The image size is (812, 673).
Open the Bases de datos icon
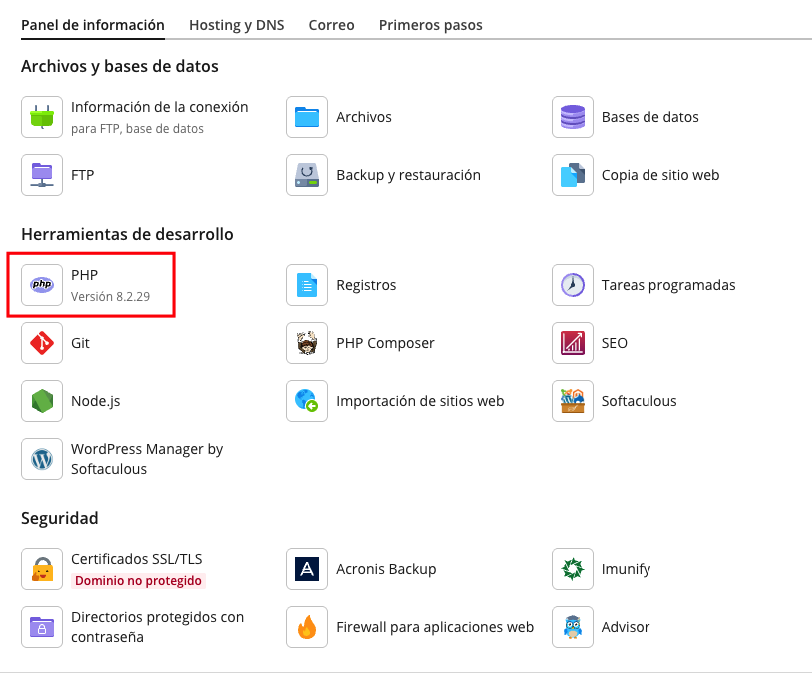click(573, 117)
